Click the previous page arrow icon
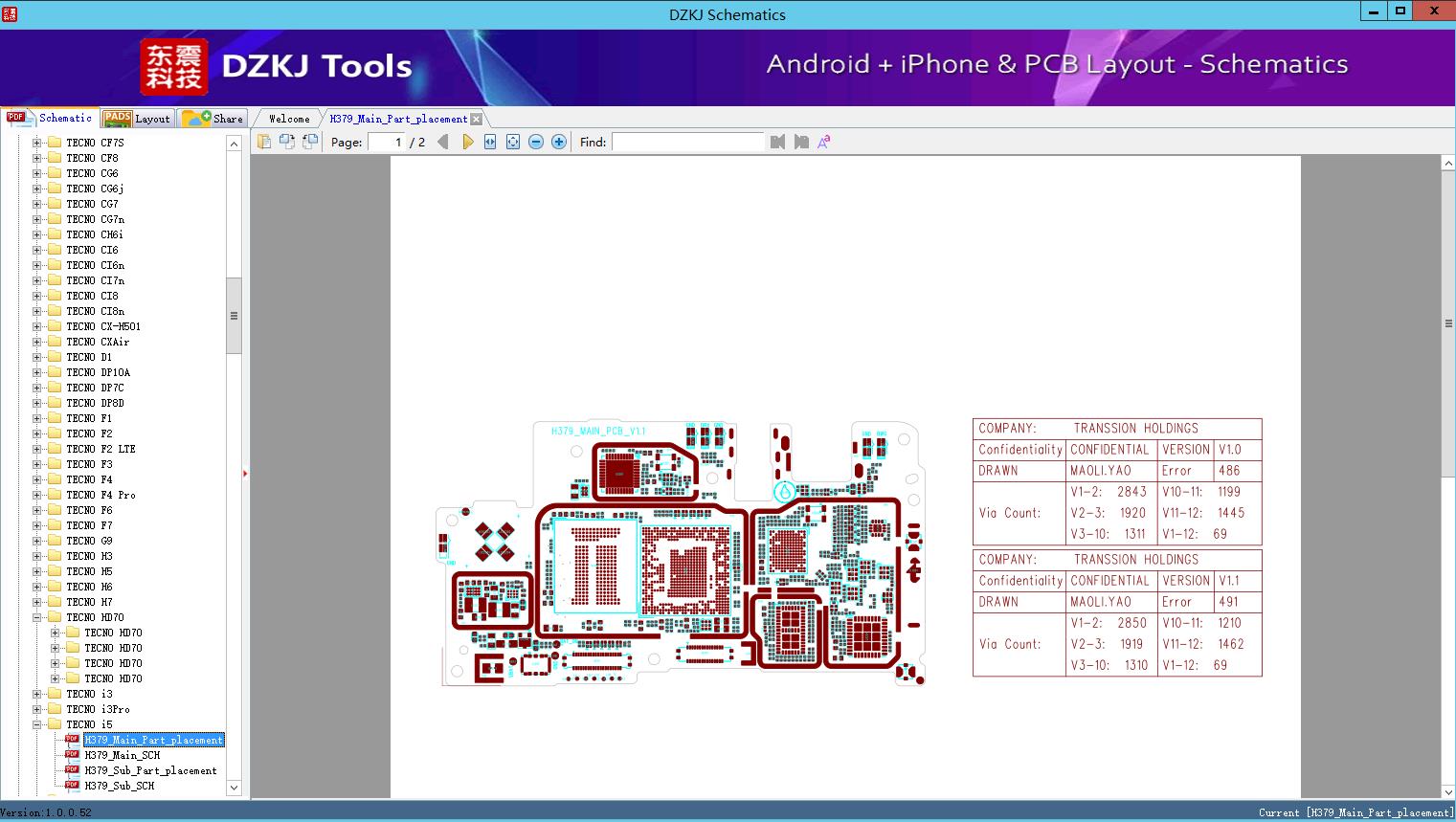The width and height of the screenshot is (1456, 822). coord(442,142)
